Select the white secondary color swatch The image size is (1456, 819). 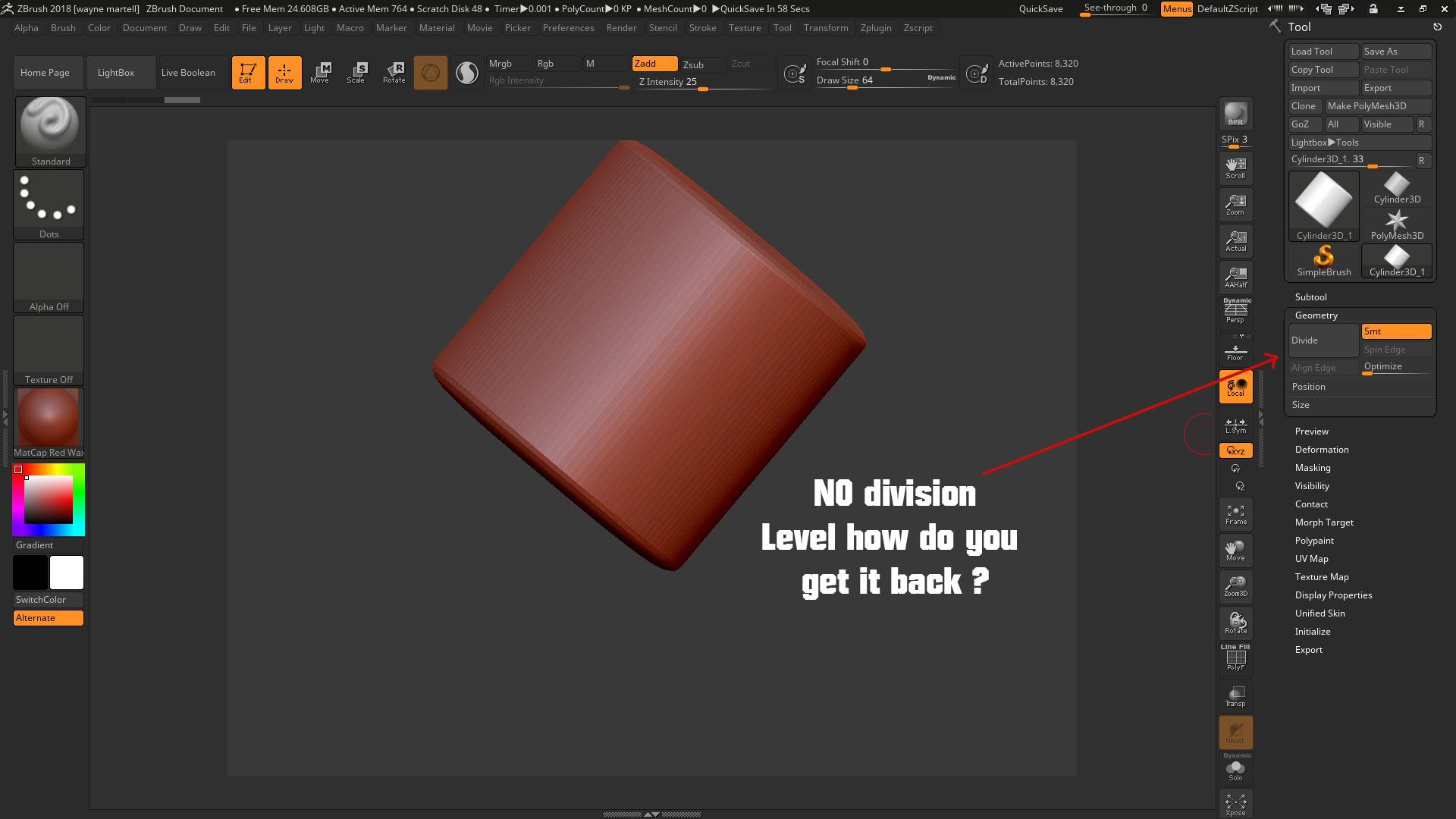[x=67, y=573]
